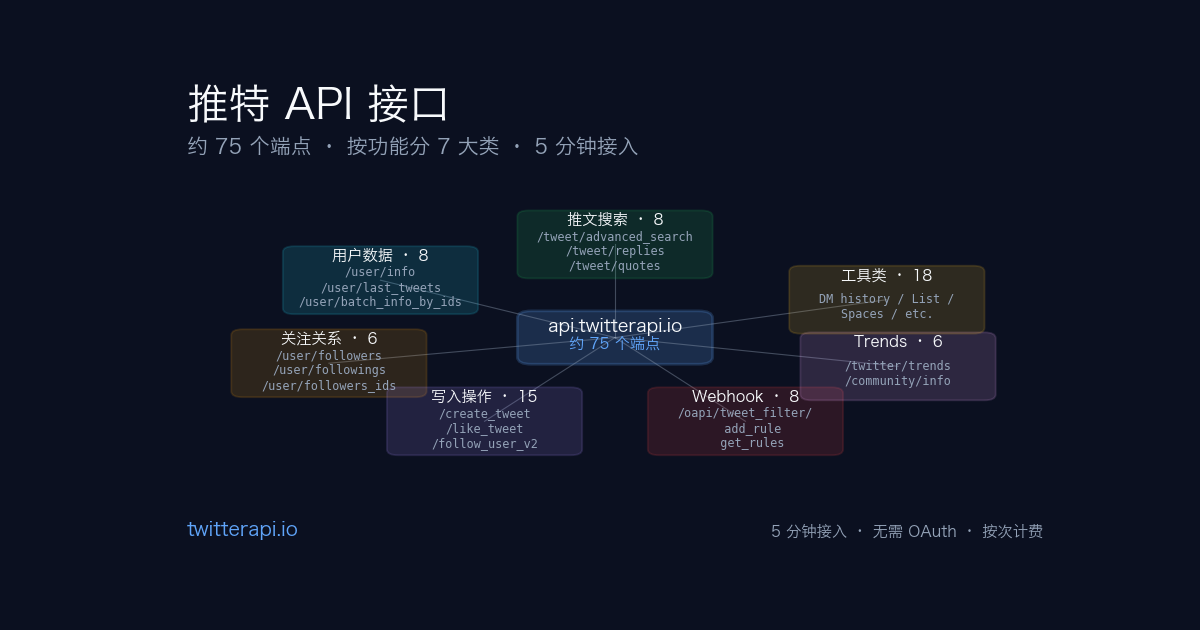
Task: Click /user/last_tweets endpoint text
Action: tap(381, 288)
